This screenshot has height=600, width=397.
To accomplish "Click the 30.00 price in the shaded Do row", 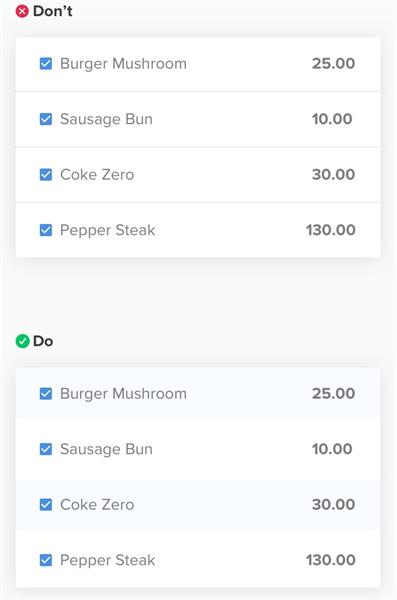I will point(333,504).
